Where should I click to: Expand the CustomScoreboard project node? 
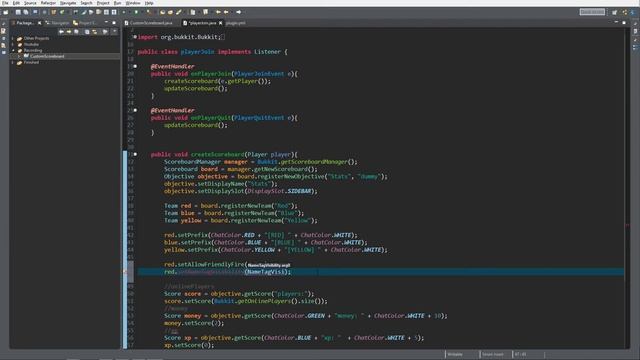(x=19, y=56)
